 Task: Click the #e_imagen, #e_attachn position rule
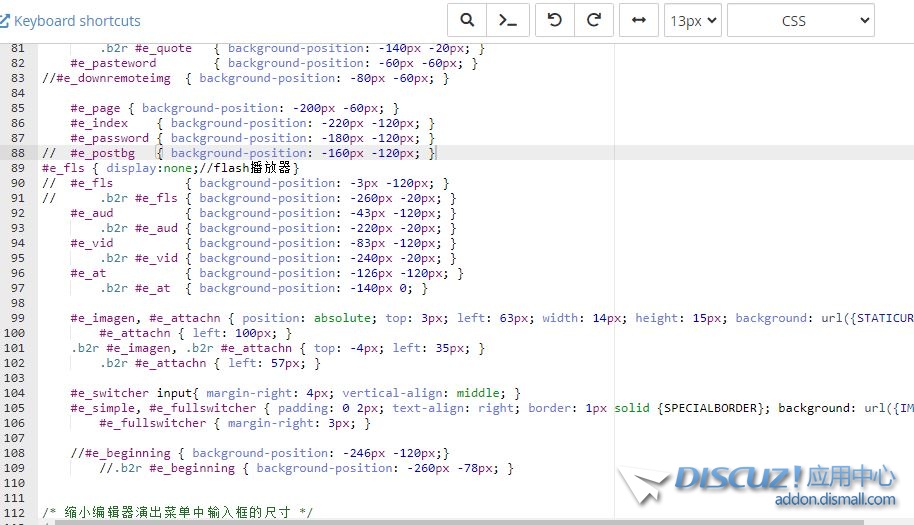(x=400, y=318)
